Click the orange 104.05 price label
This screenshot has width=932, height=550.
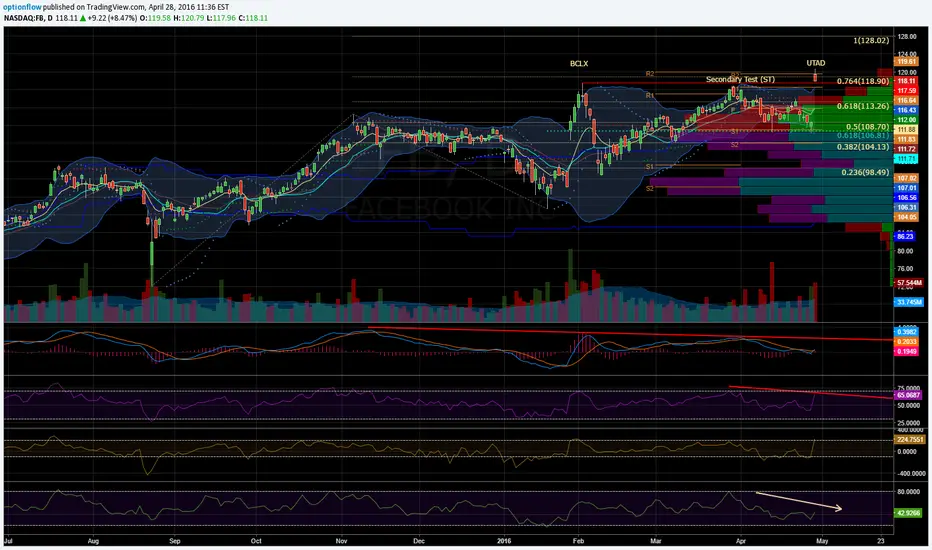[x=906, y=217]
